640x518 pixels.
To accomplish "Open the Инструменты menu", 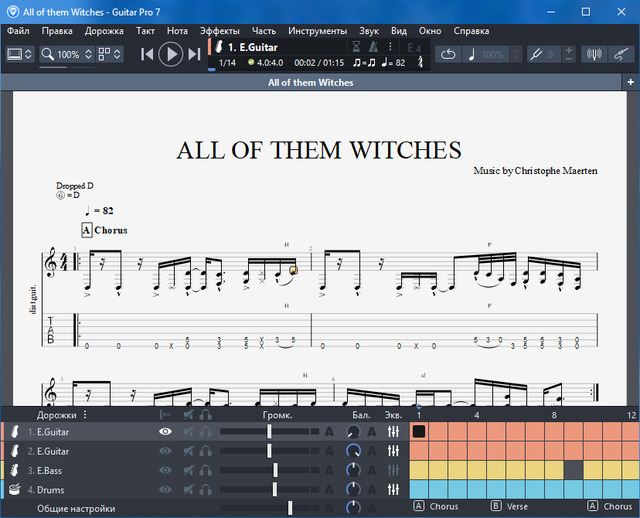I will 317,31.
